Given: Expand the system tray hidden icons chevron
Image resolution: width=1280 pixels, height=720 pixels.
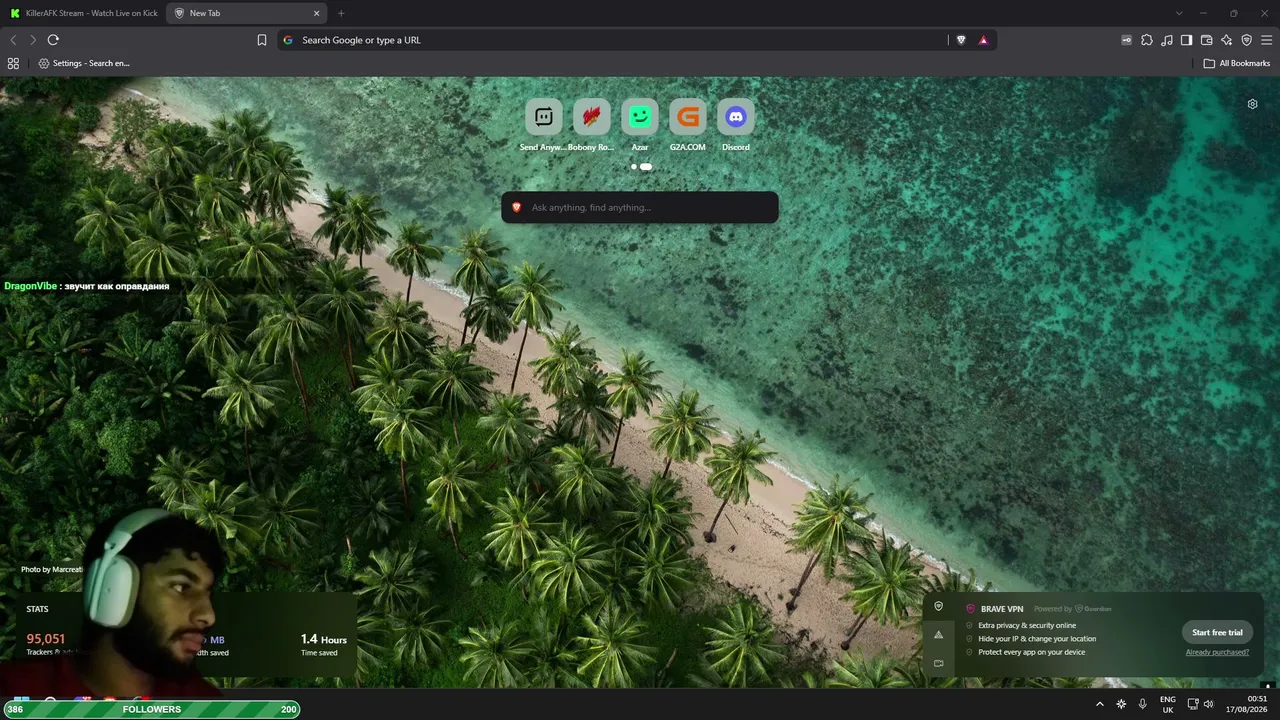Looking at the screenshot, I should click(1100, 704).
